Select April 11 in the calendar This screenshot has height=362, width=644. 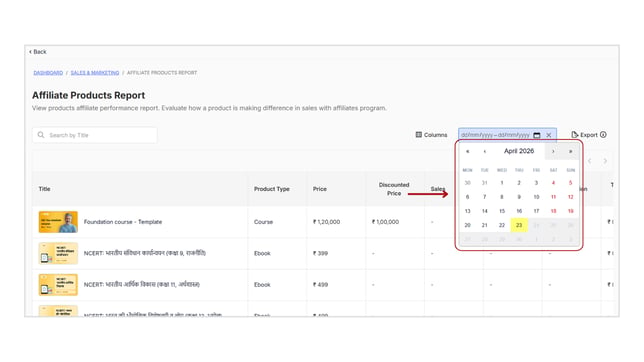pos(553,197)
